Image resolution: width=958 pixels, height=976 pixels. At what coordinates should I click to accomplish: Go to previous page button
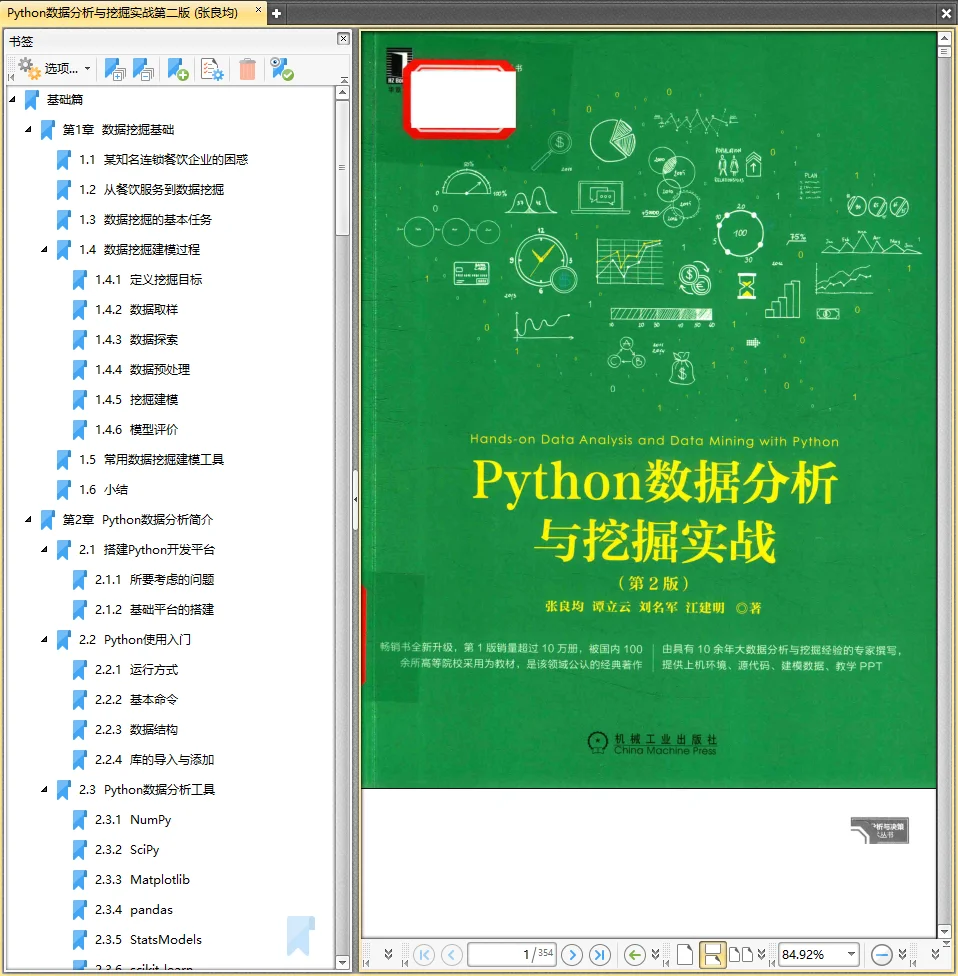point(452,954)
